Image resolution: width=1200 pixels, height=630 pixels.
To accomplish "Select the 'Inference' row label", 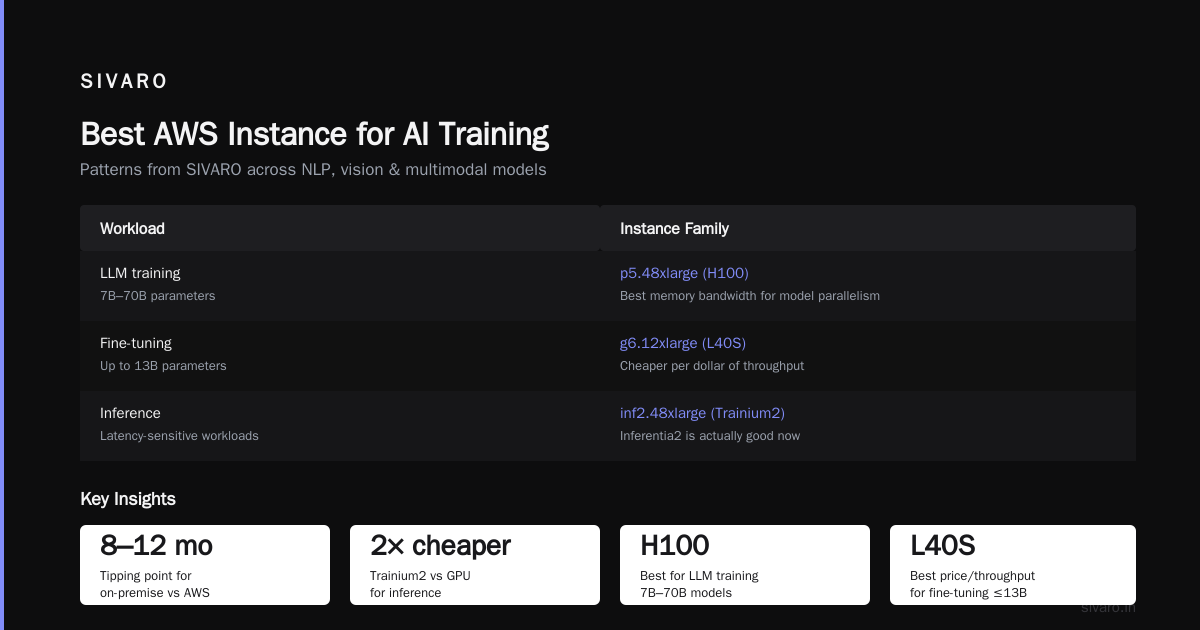I will (130, 413).
